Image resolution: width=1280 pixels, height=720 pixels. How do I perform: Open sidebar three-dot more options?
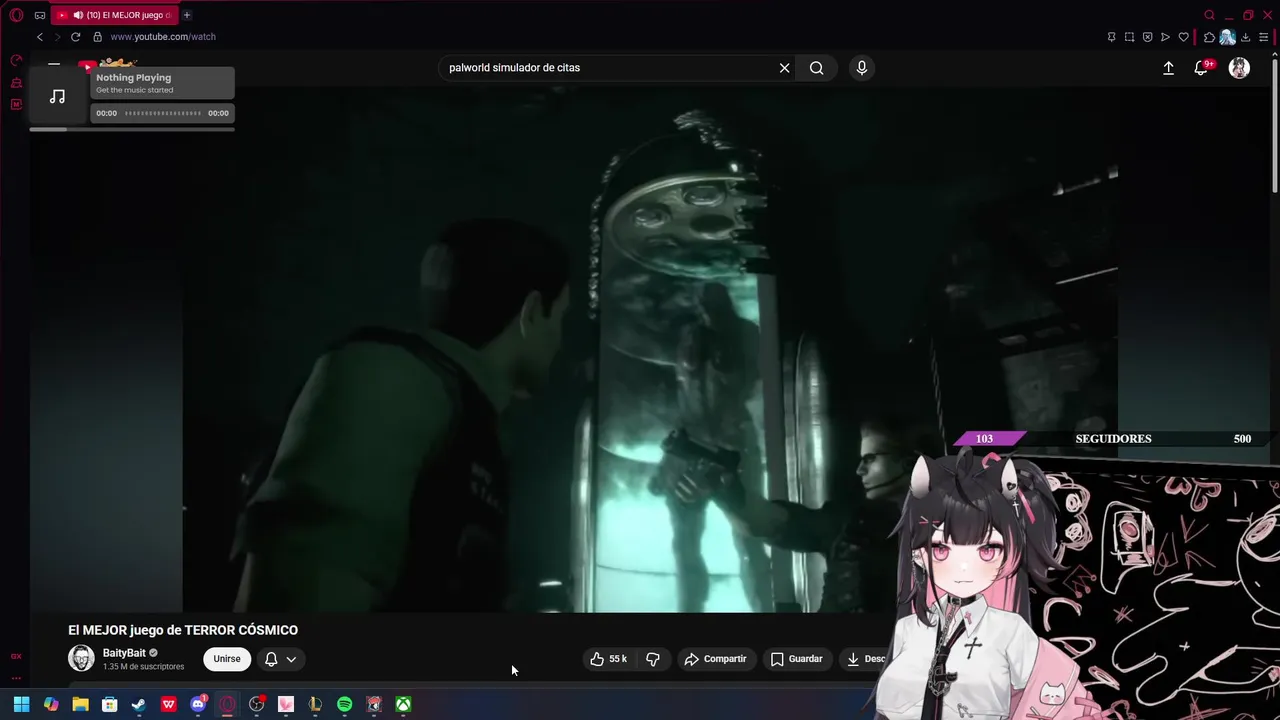(x=16, y=678)
